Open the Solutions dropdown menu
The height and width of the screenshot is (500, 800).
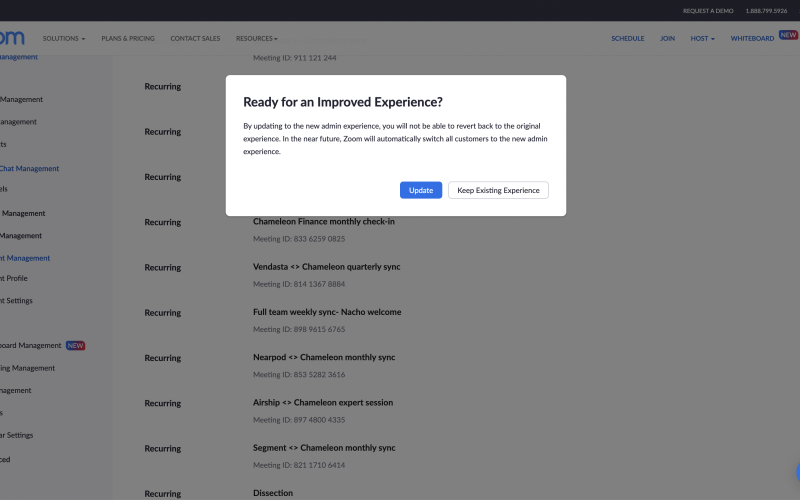(x=63, y=38)
